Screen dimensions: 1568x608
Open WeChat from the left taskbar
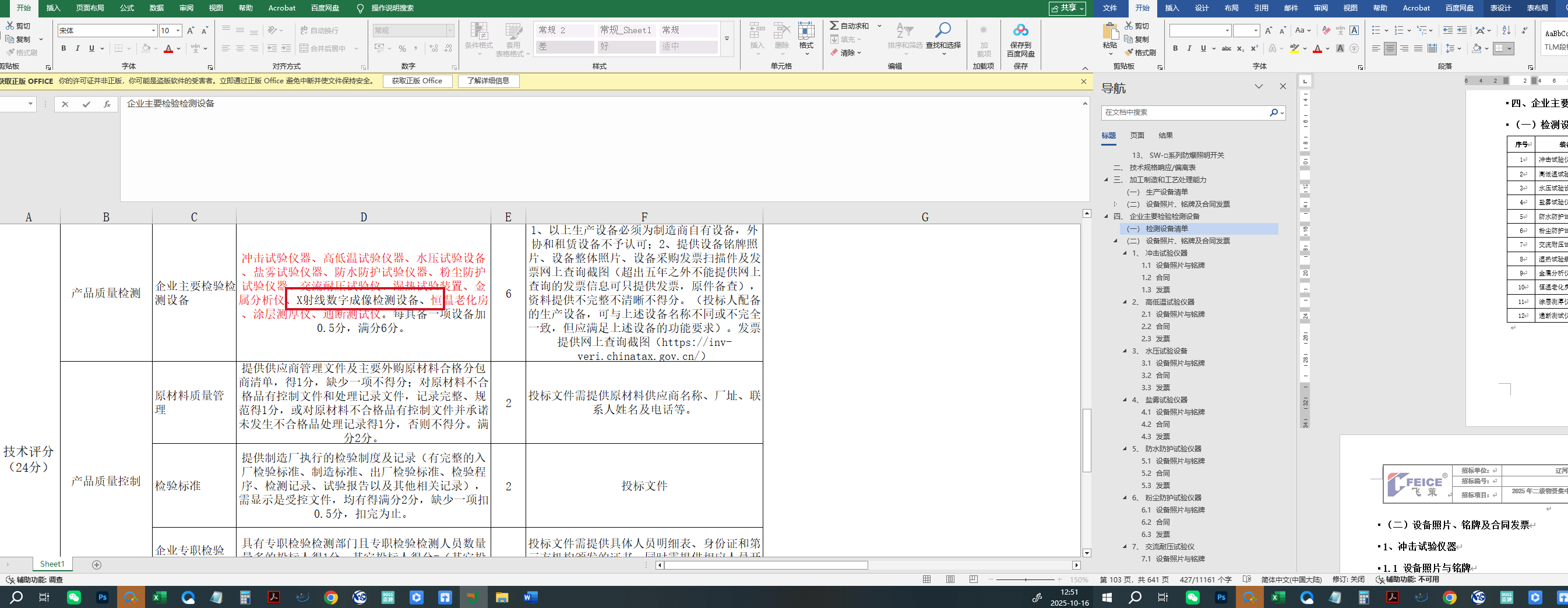(x=73, y=598)
